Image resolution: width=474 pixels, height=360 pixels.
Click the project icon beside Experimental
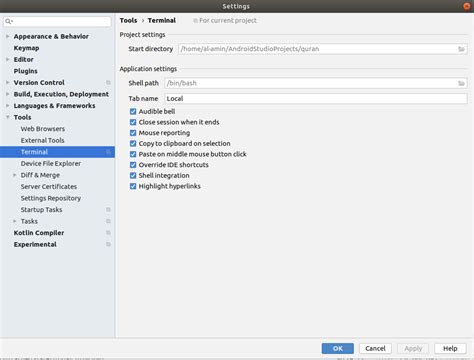click(x=108, y=244)
